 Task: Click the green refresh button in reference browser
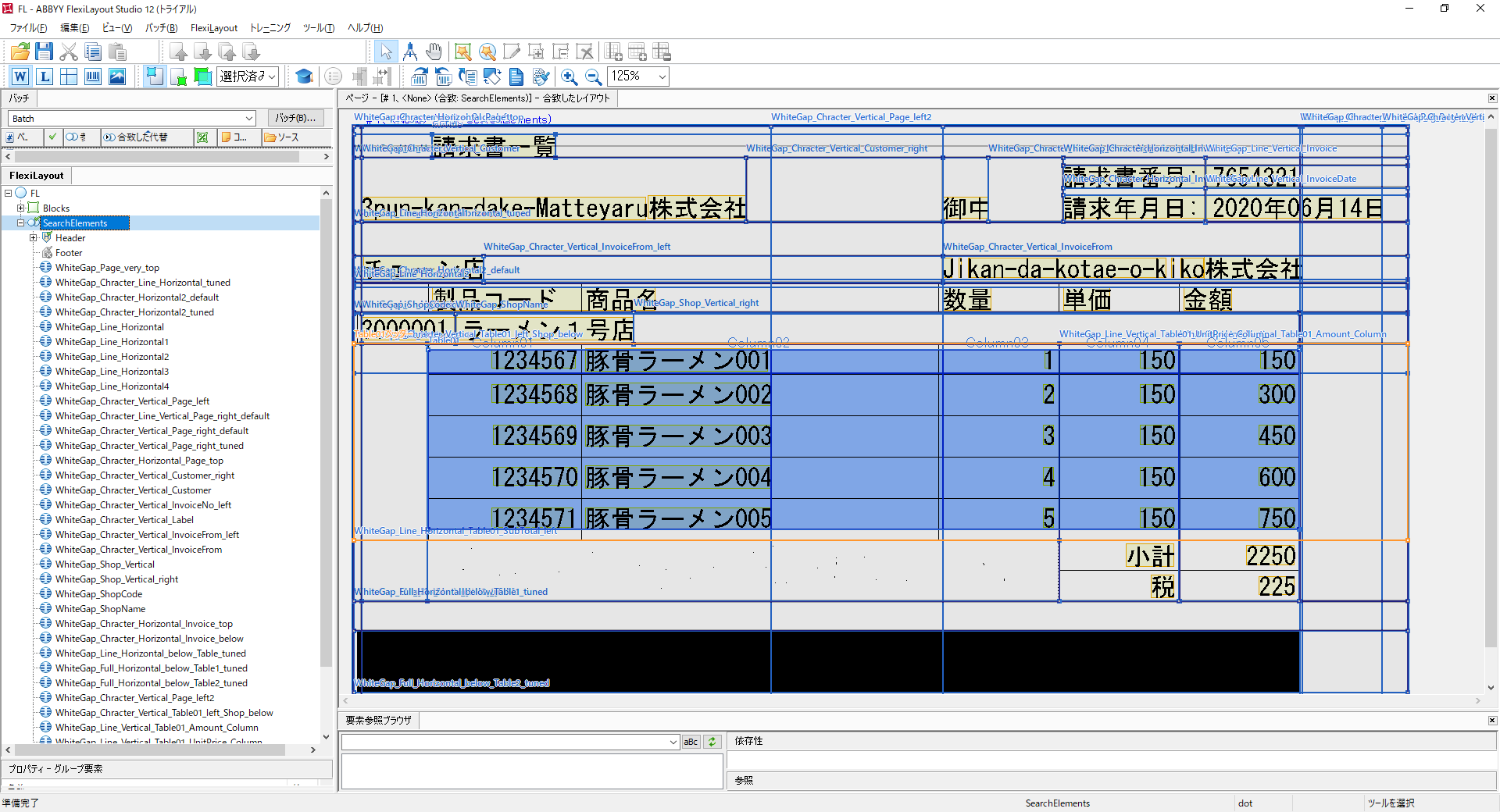point(712,742)
